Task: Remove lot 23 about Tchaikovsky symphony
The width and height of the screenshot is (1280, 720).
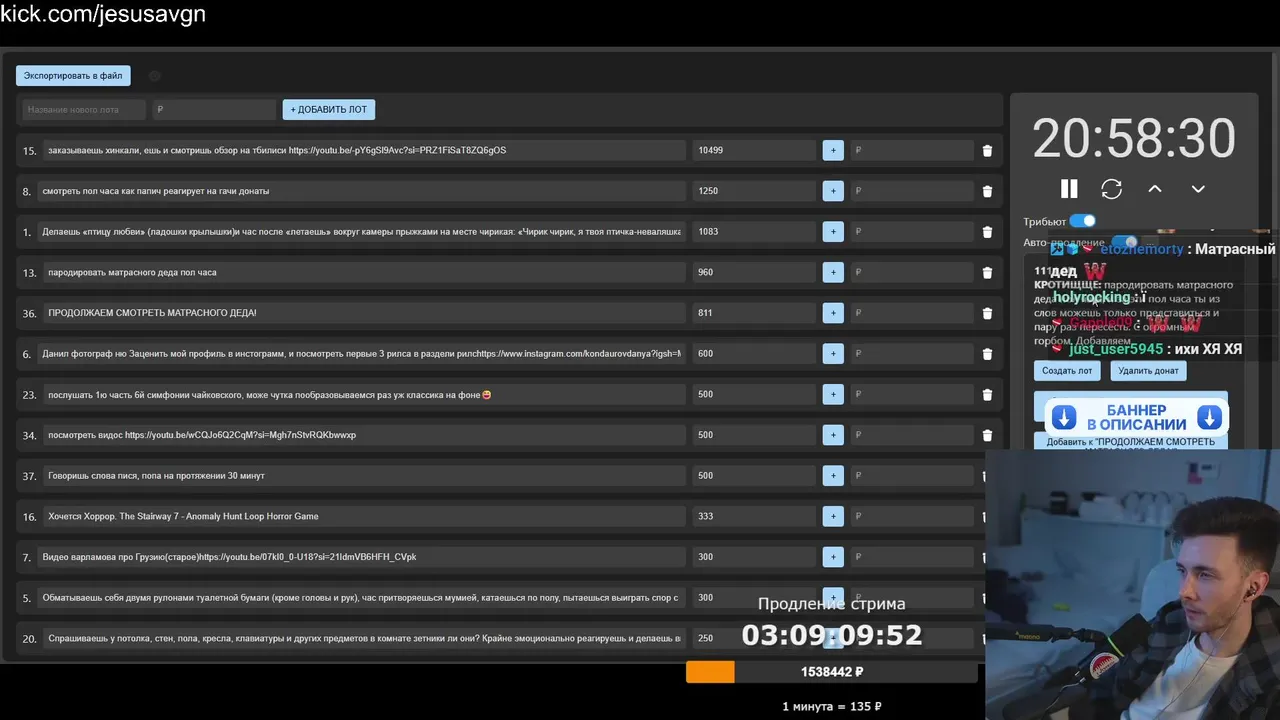Action: pos(987,395)
